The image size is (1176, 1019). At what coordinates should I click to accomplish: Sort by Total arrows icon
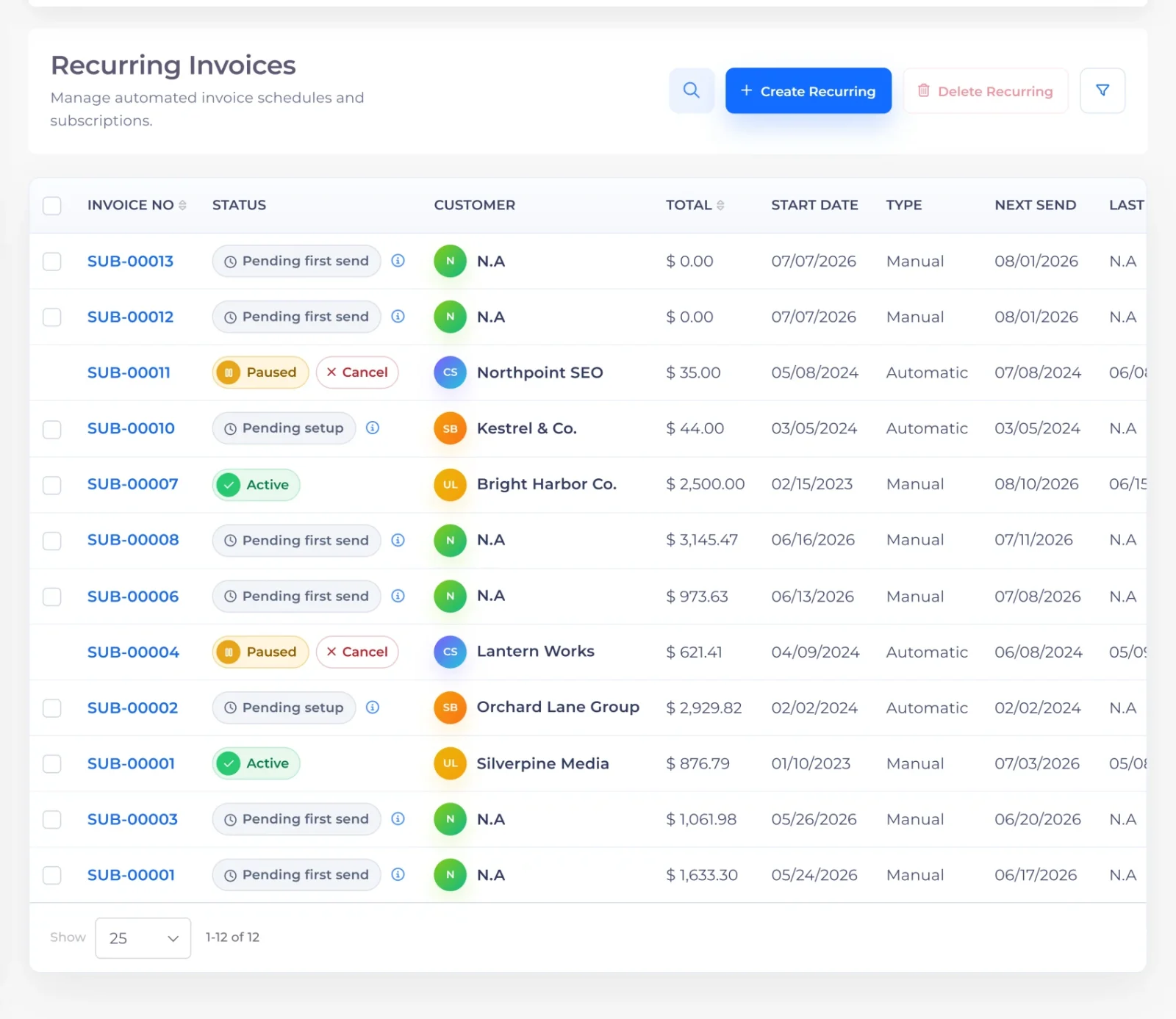tap(720, 205)
